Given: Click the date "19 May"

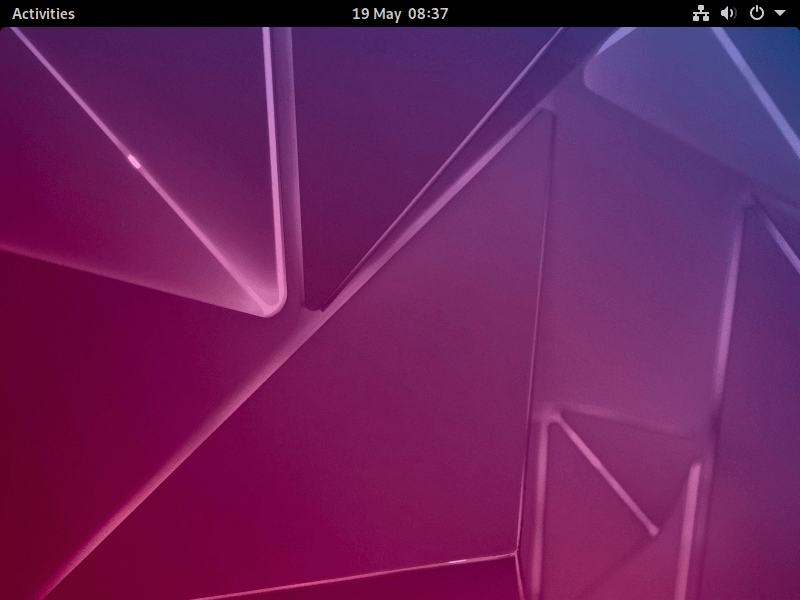Looking at the screenshot, I should pyautogui.click(x=376, y=14).
